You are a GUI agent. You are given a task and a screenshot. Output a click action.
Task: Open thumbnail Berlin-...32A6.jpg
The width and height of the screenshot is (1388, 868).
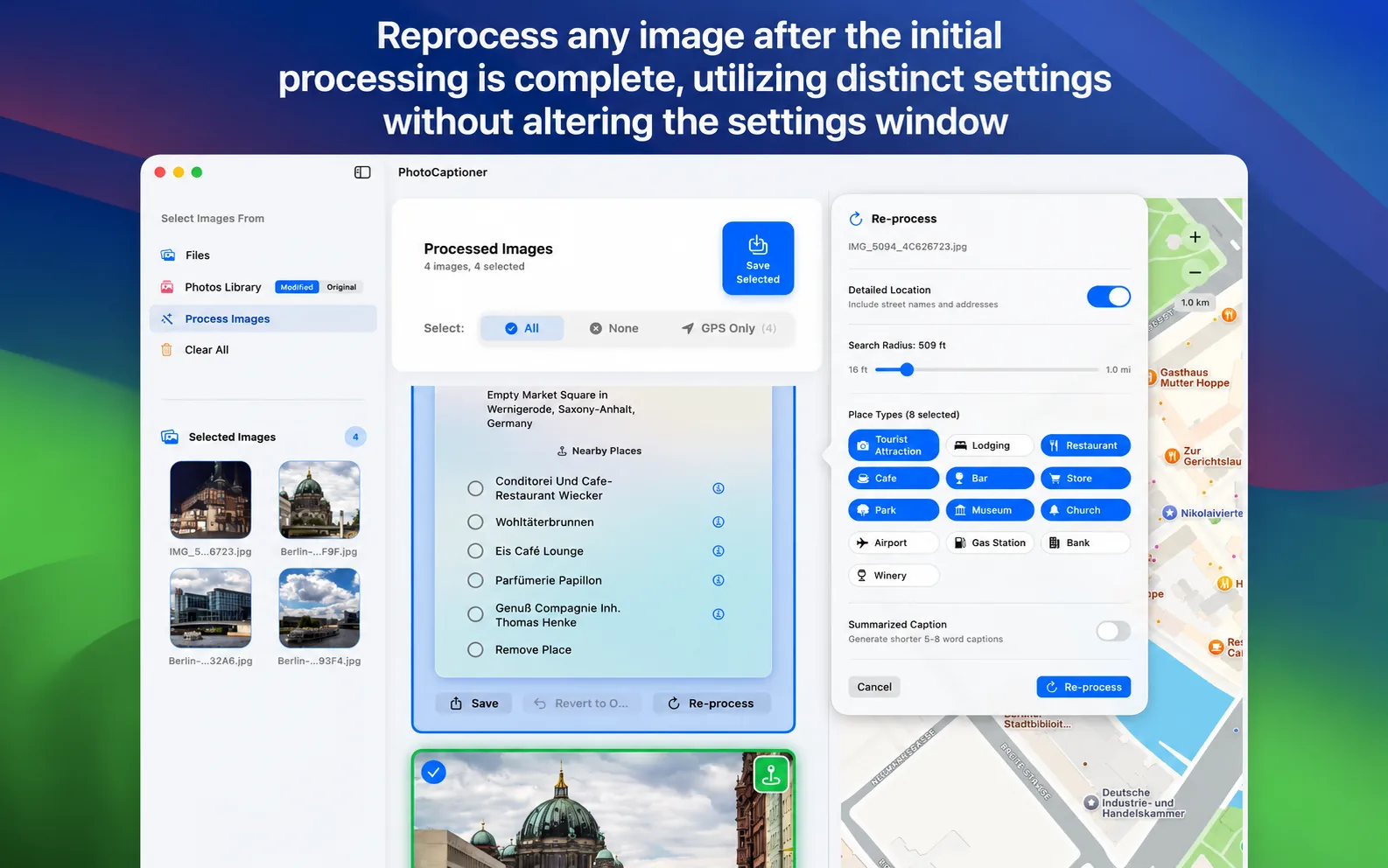click(x=211, y=608)
